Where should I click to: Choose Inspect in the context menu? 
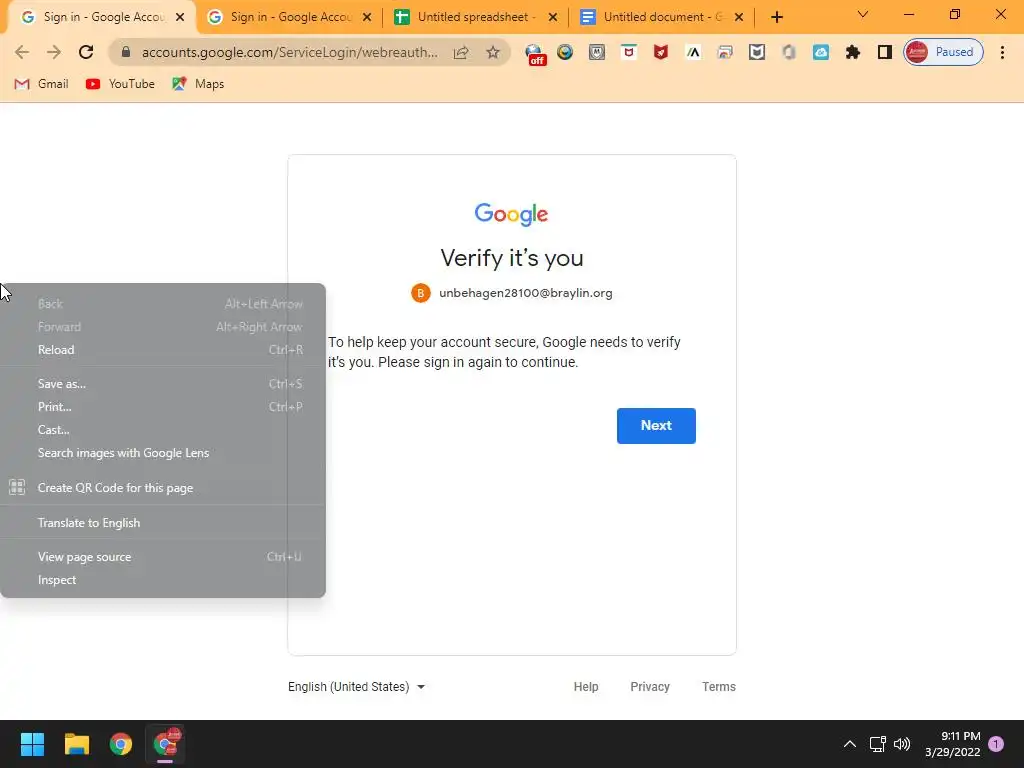(163, 580)
